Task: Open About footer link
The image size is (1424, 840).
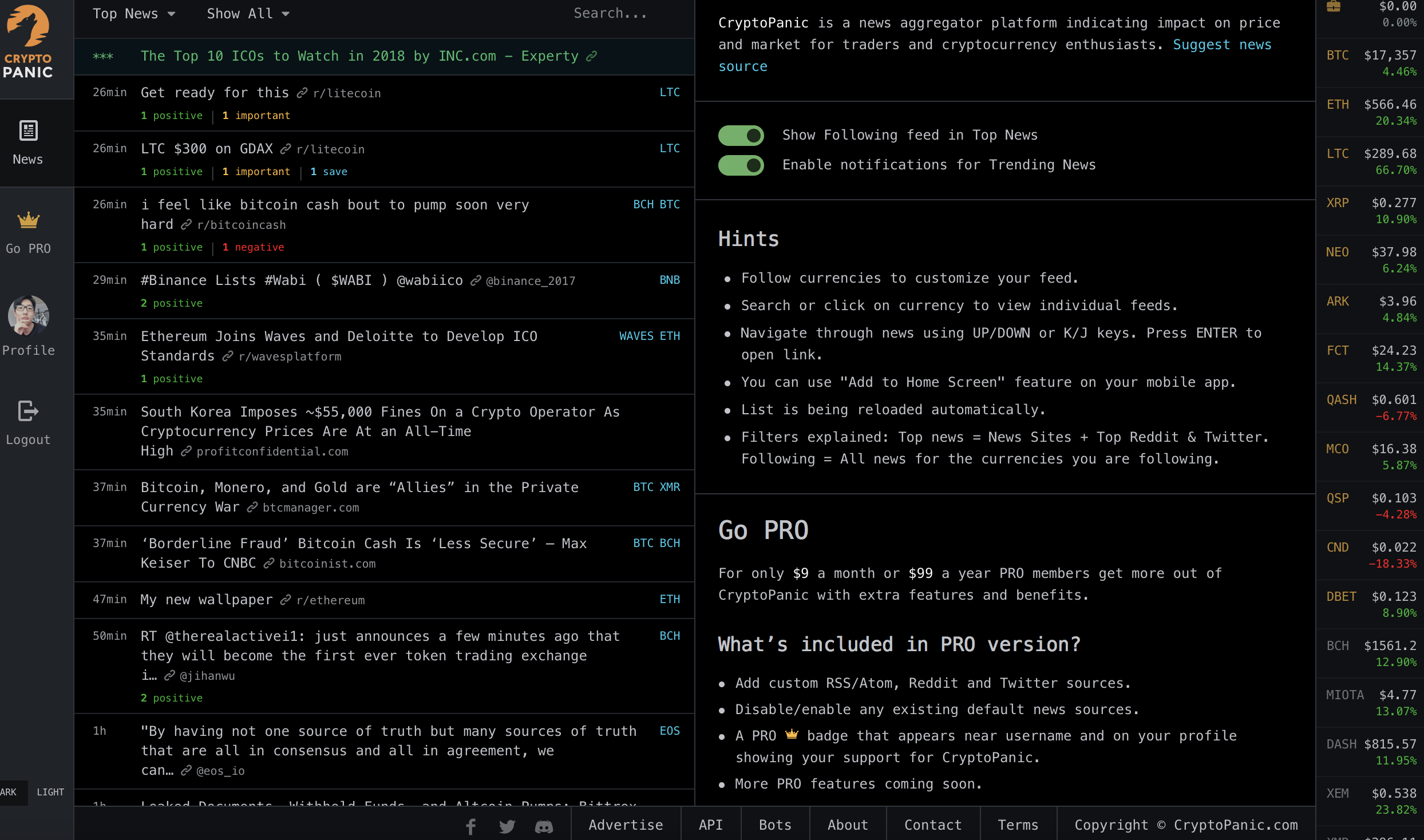Action: pyautogui.click(x=848, y=825)
